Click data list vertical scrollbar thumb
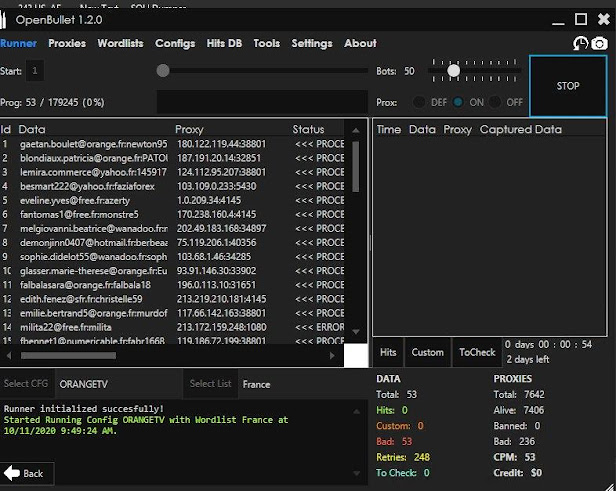 pyautogui.click(x=356, y=167)
